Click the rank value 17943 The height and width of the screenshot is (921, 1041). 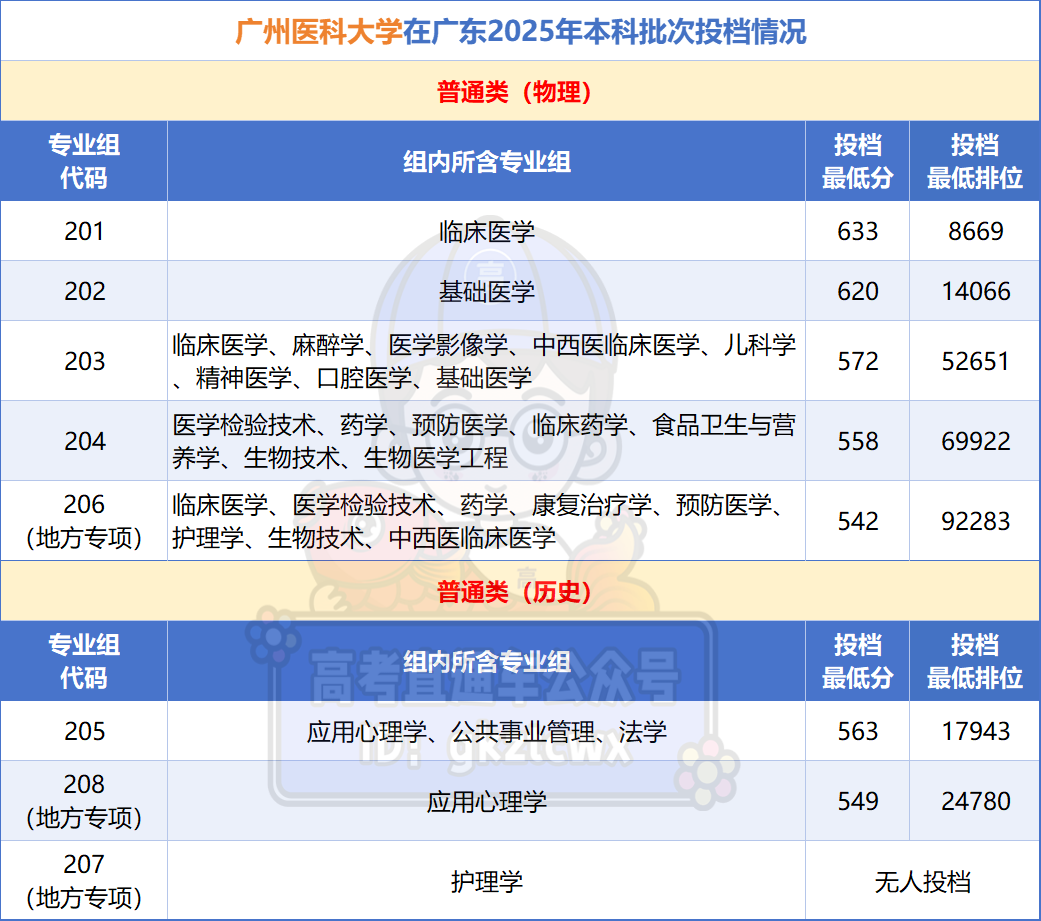coord(975,731)
